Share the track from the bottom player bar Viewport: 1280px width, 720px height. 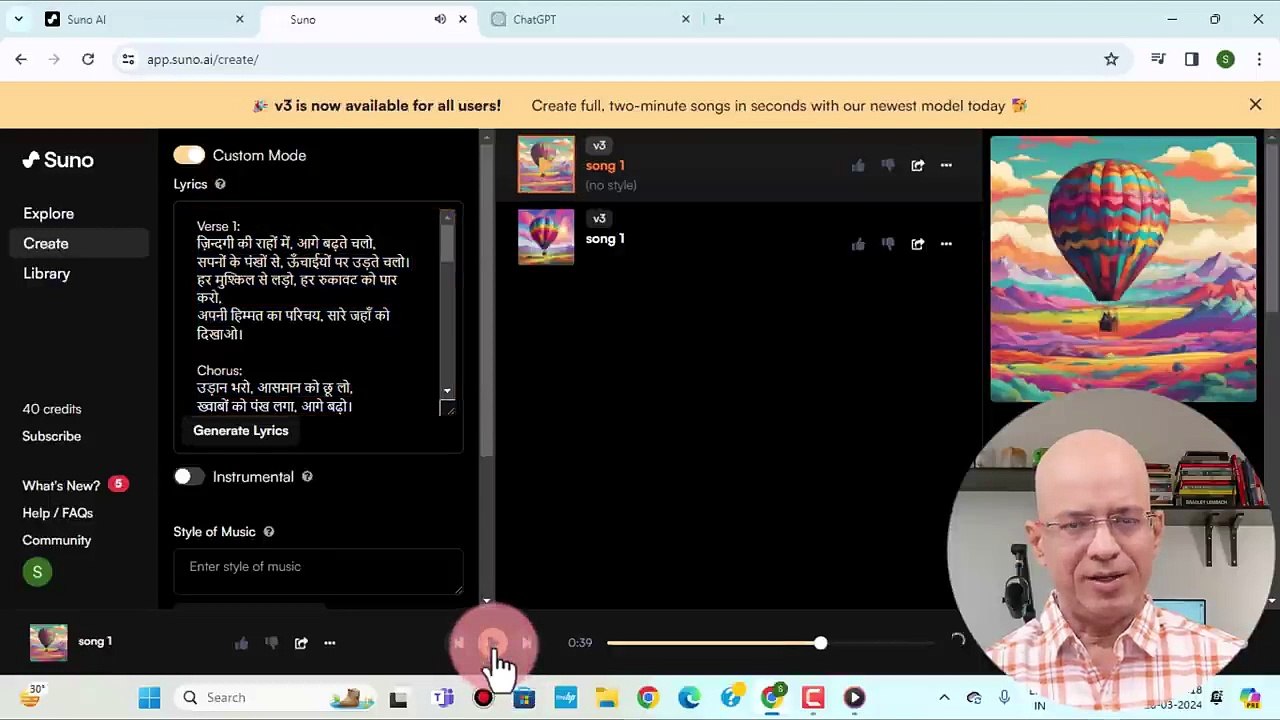coord(301,643)
